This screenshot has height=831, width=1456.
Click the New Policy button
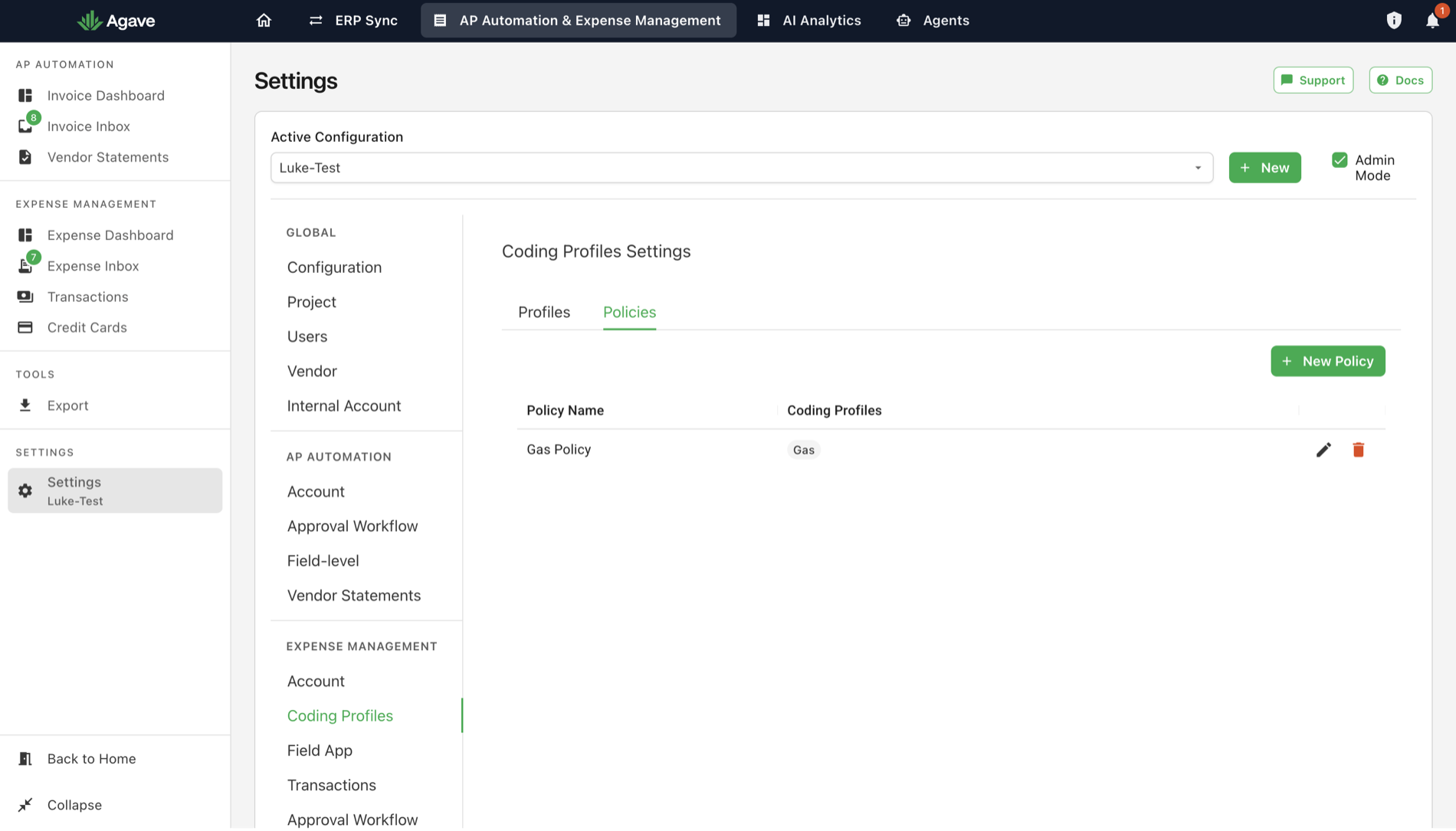point(1327,361)
